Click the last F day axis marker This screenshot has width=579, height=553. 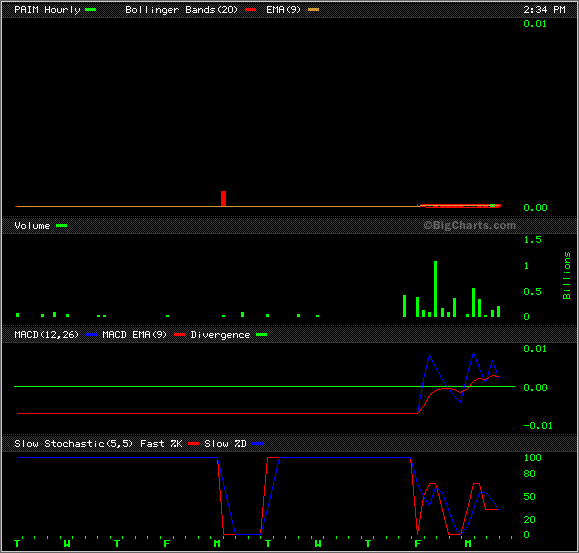[x=418, y=543]
